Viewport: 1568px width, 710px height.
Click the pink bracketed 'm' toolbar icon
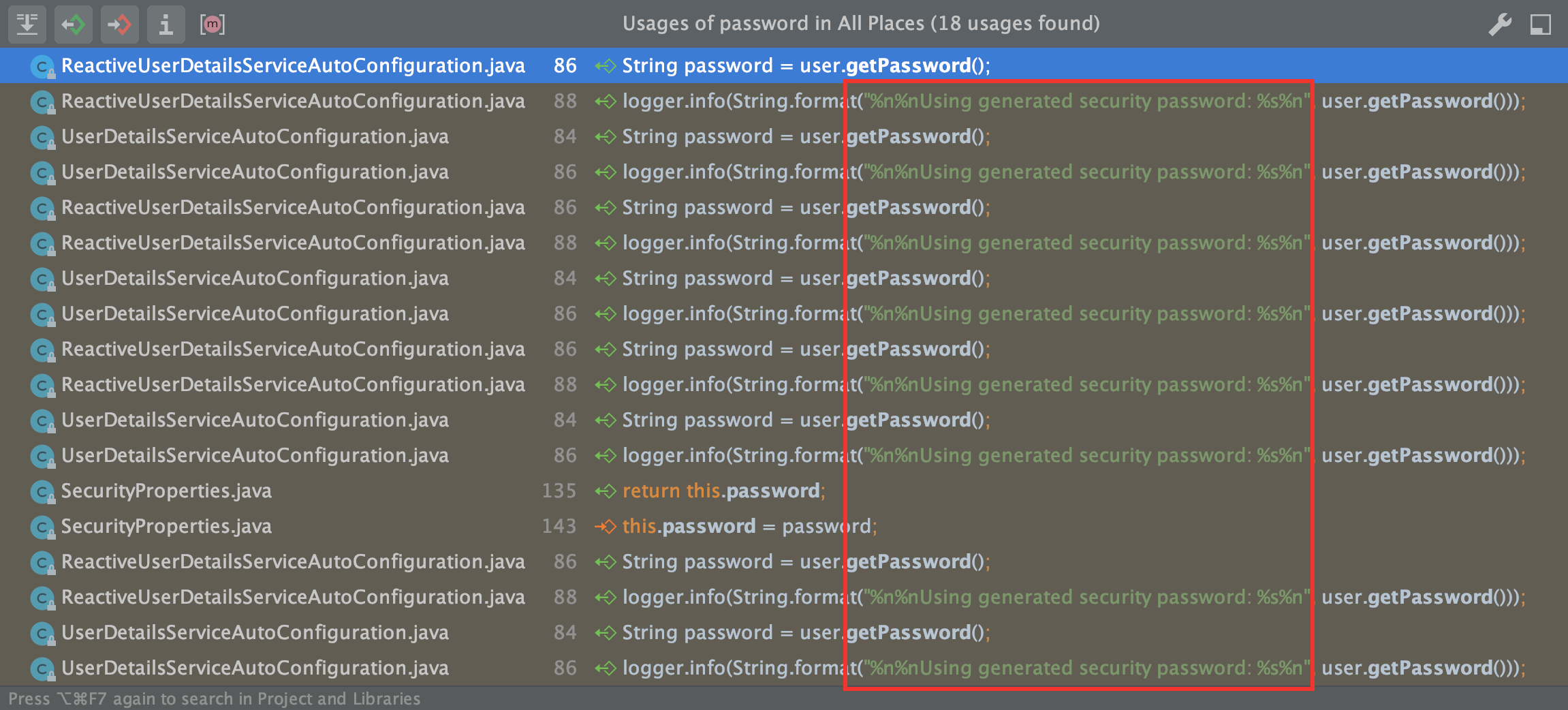pos(213,25)
